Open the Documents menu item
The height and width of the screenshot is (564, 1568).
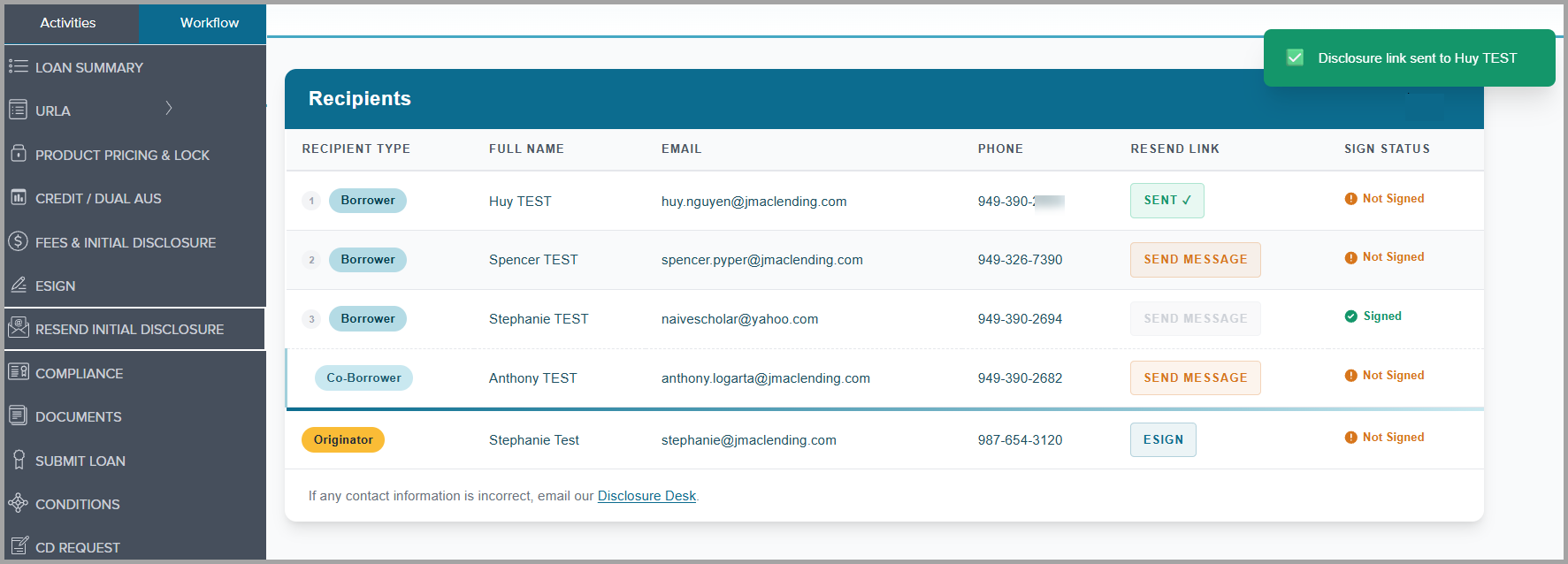pos(78,416)
